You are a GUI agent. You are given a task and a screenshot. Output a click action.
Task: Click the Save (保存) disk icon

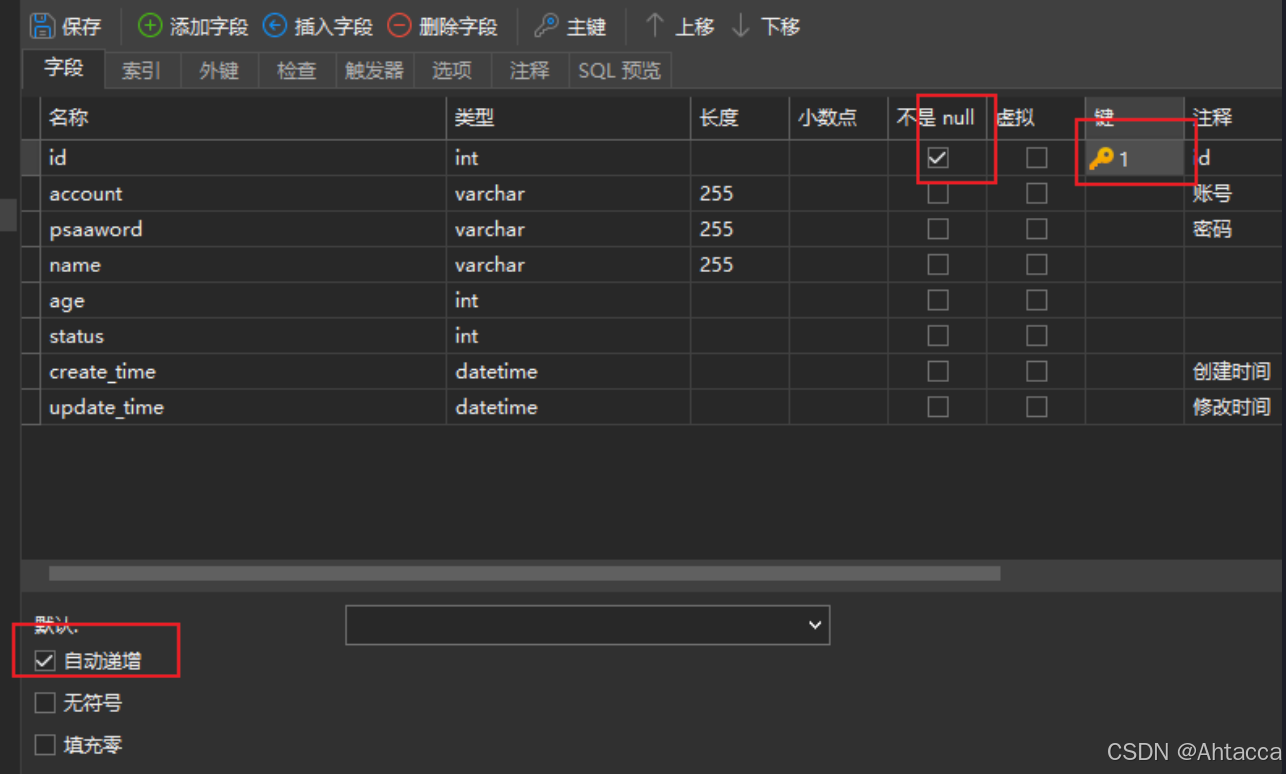pos(42,26)
